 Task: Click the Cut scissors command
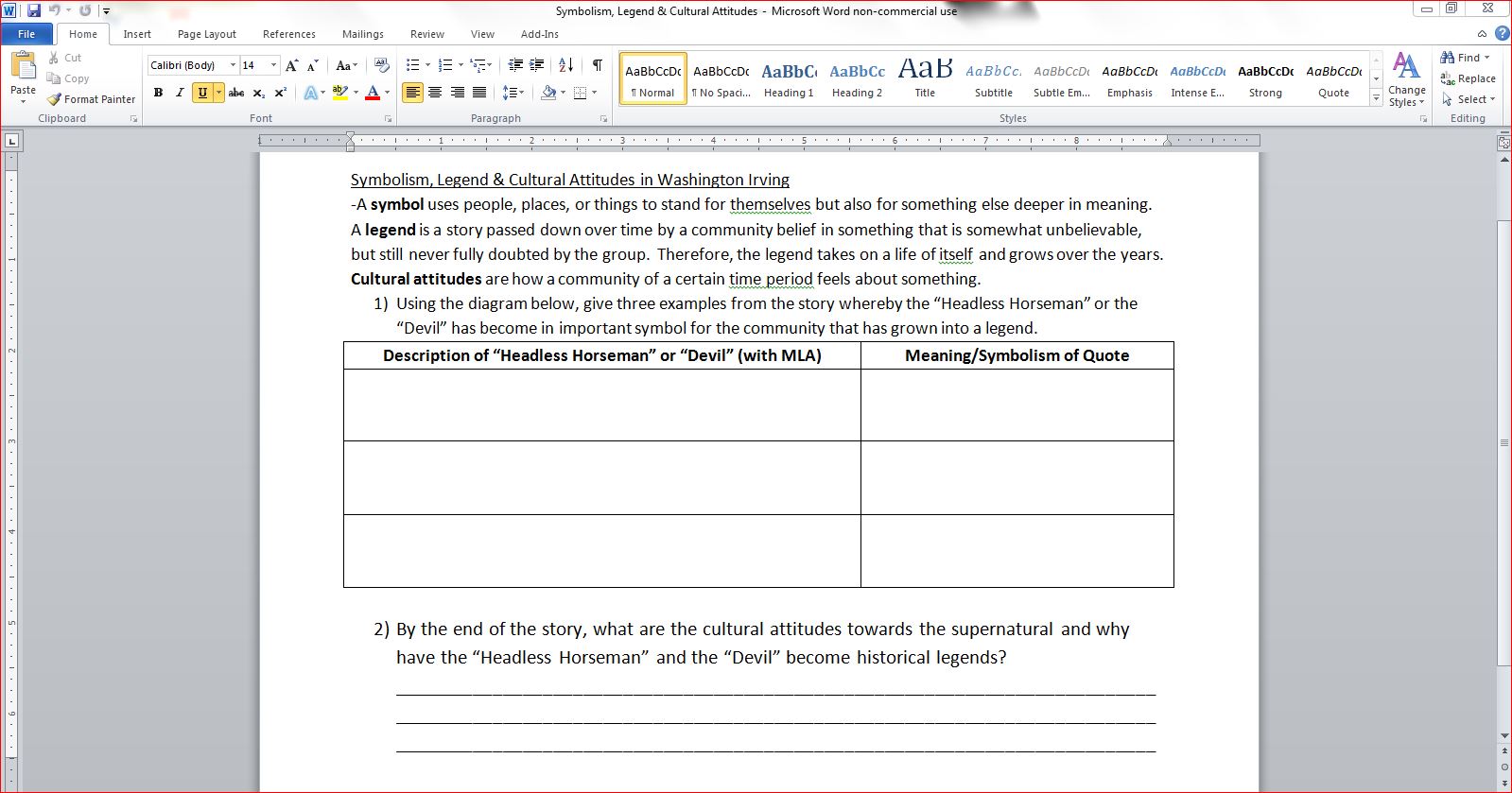click(65, 58)
